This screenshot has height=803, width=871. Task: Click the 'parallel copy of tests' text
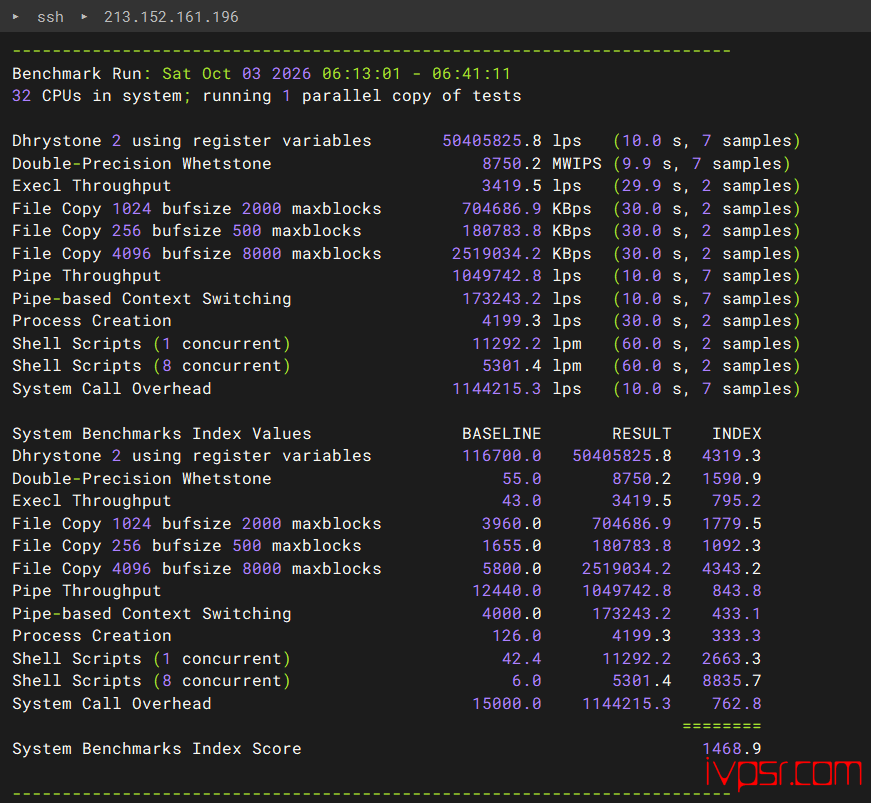pos(412,96)
